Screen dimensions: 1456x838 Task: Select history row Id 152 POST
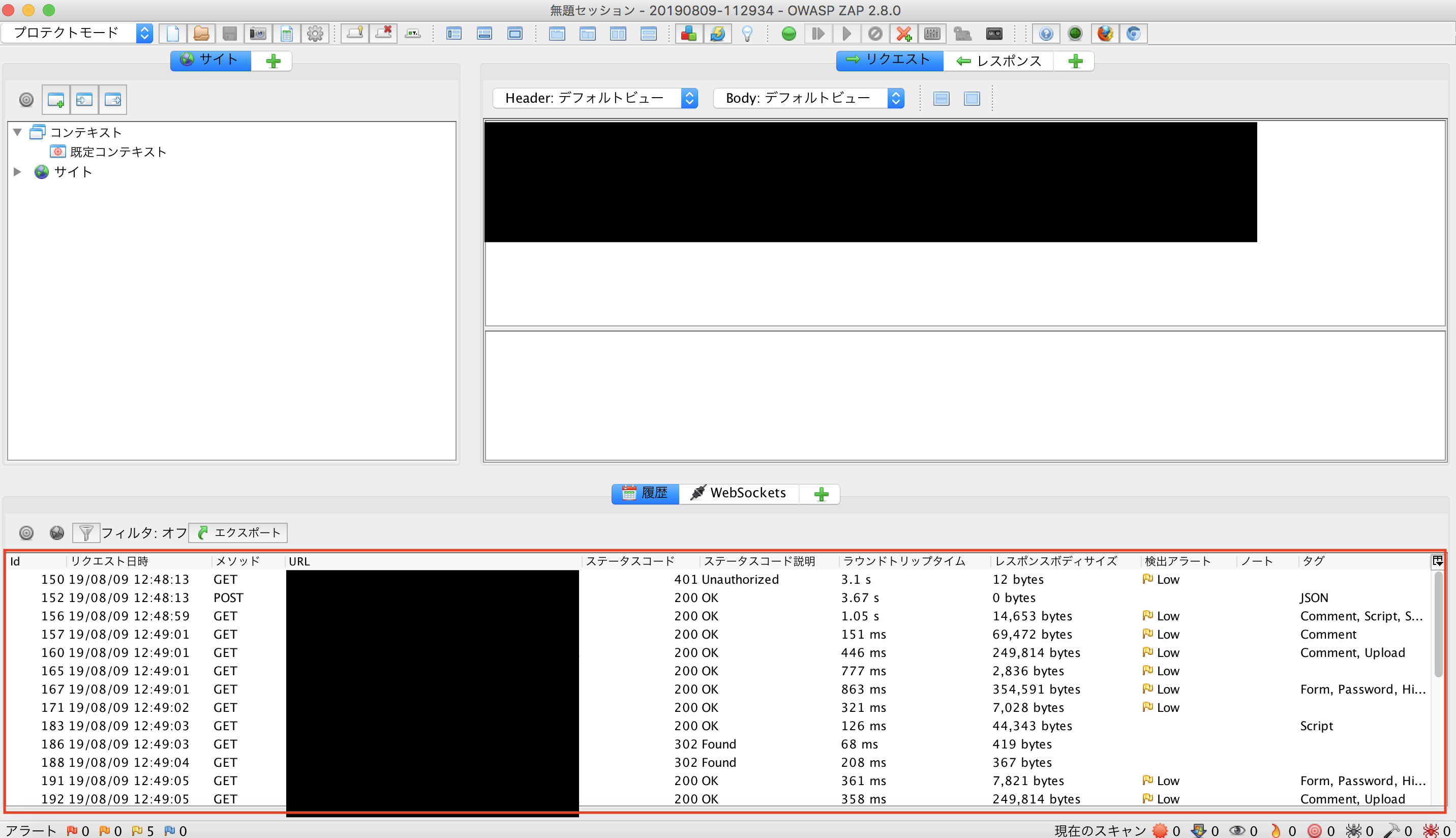[x=718, y=598]
